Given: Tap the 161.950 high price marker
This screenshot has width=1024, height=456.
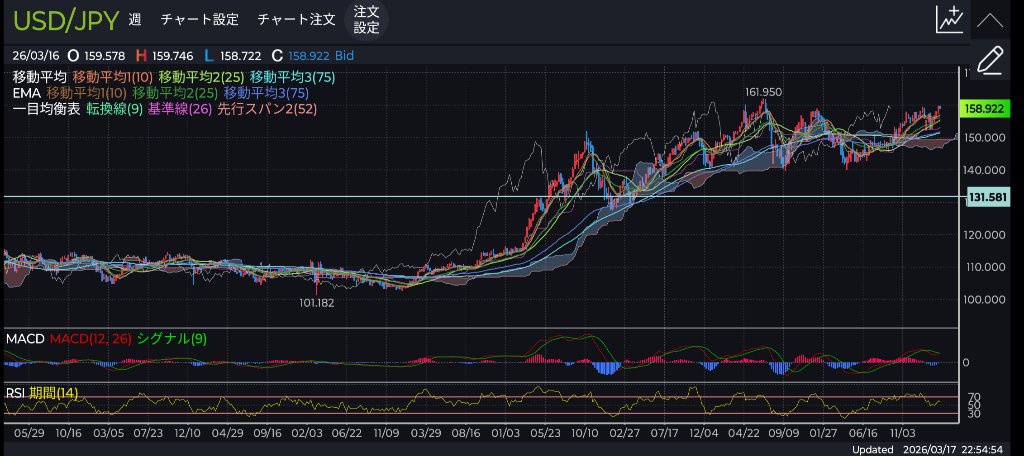Looking at the screenshot, I should [x=762, y=91].
